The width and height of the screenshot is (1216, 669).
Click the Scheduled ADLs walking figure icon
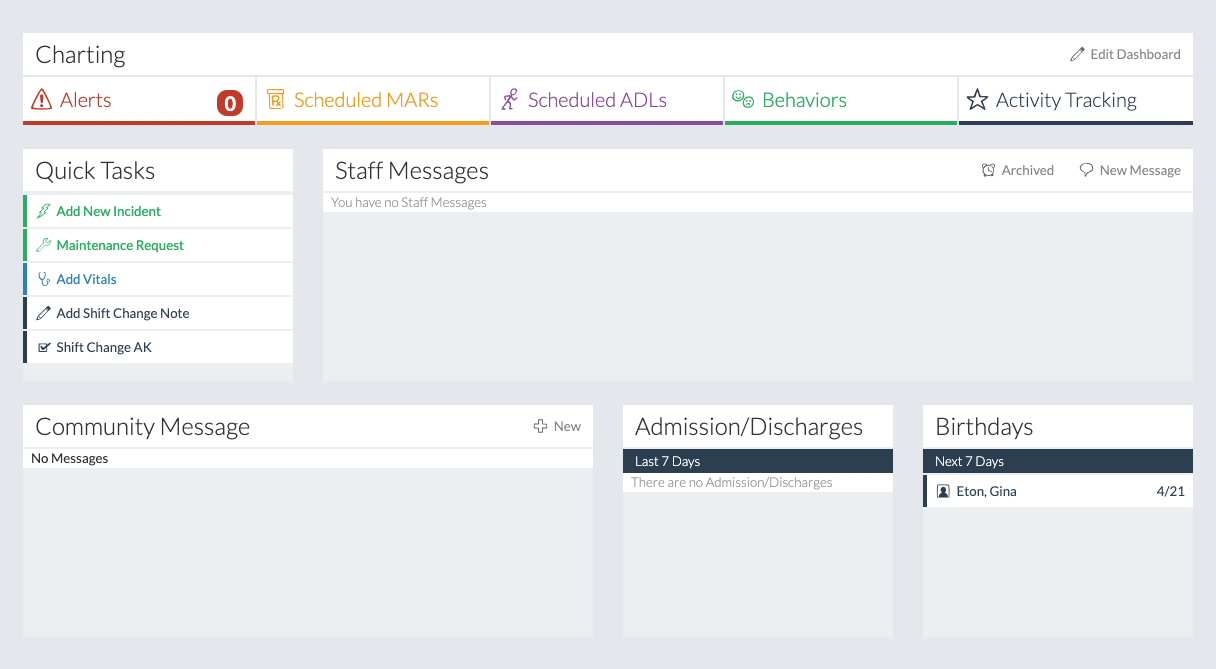(510, 100)
